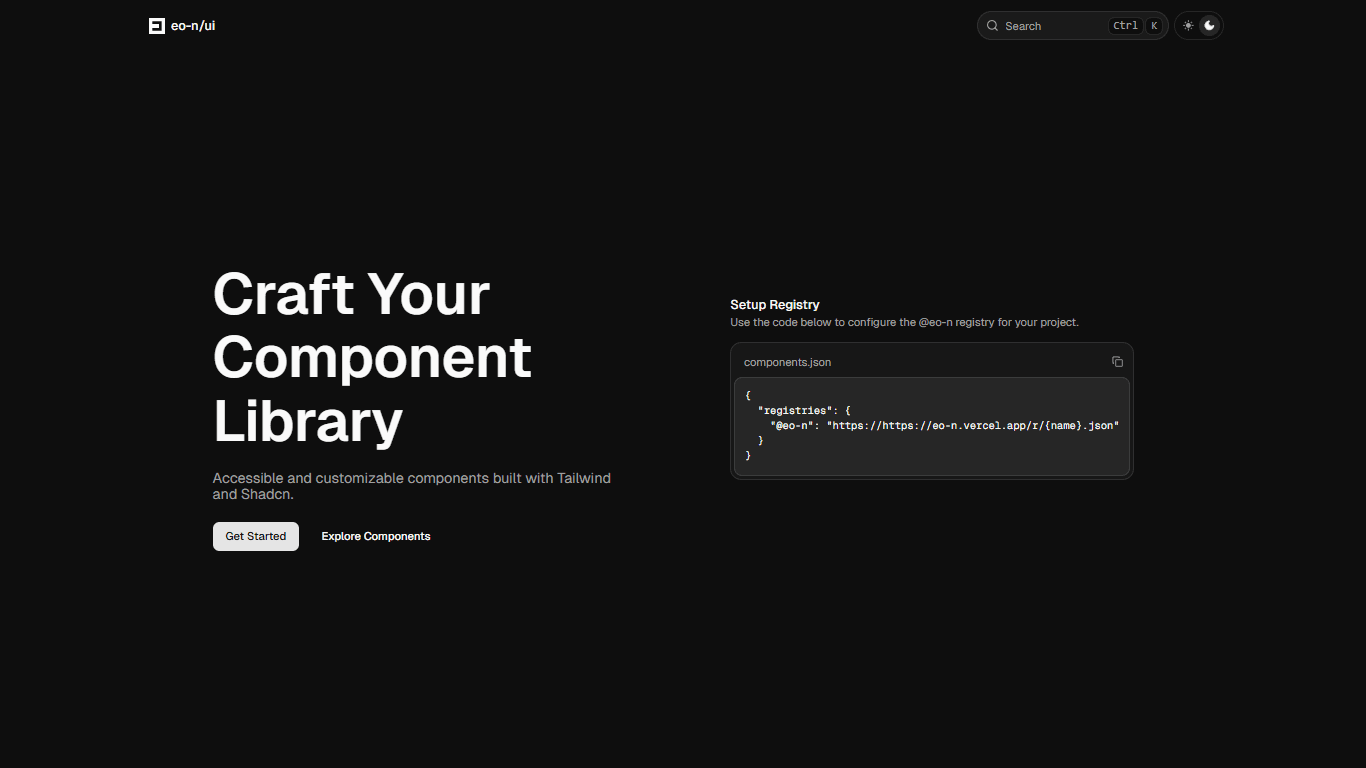Click the Craft Your Component Library headline

click(x=371, y=358)
